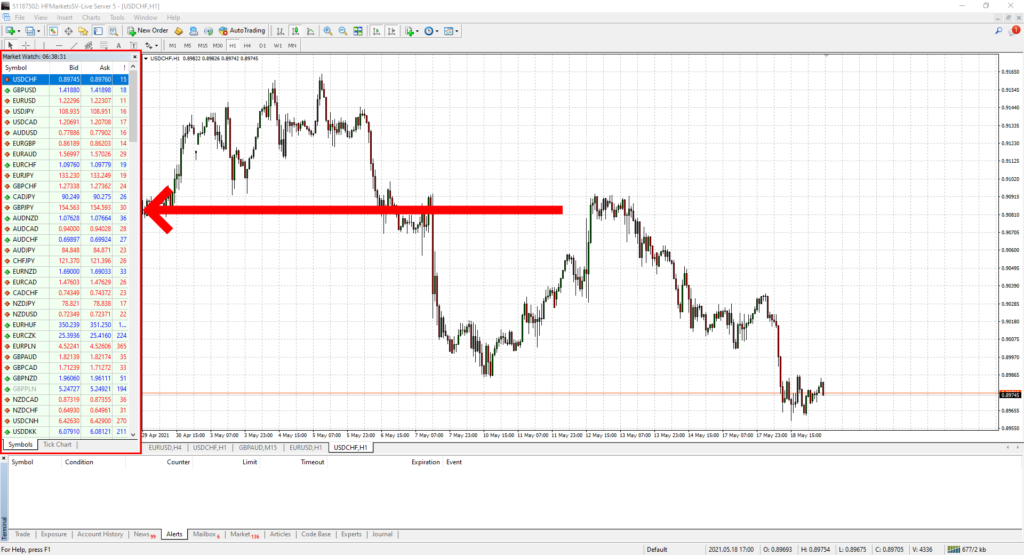Select the crosshair cursor tool
This screenshot has height=555, width=1024.
coord(25,46)
